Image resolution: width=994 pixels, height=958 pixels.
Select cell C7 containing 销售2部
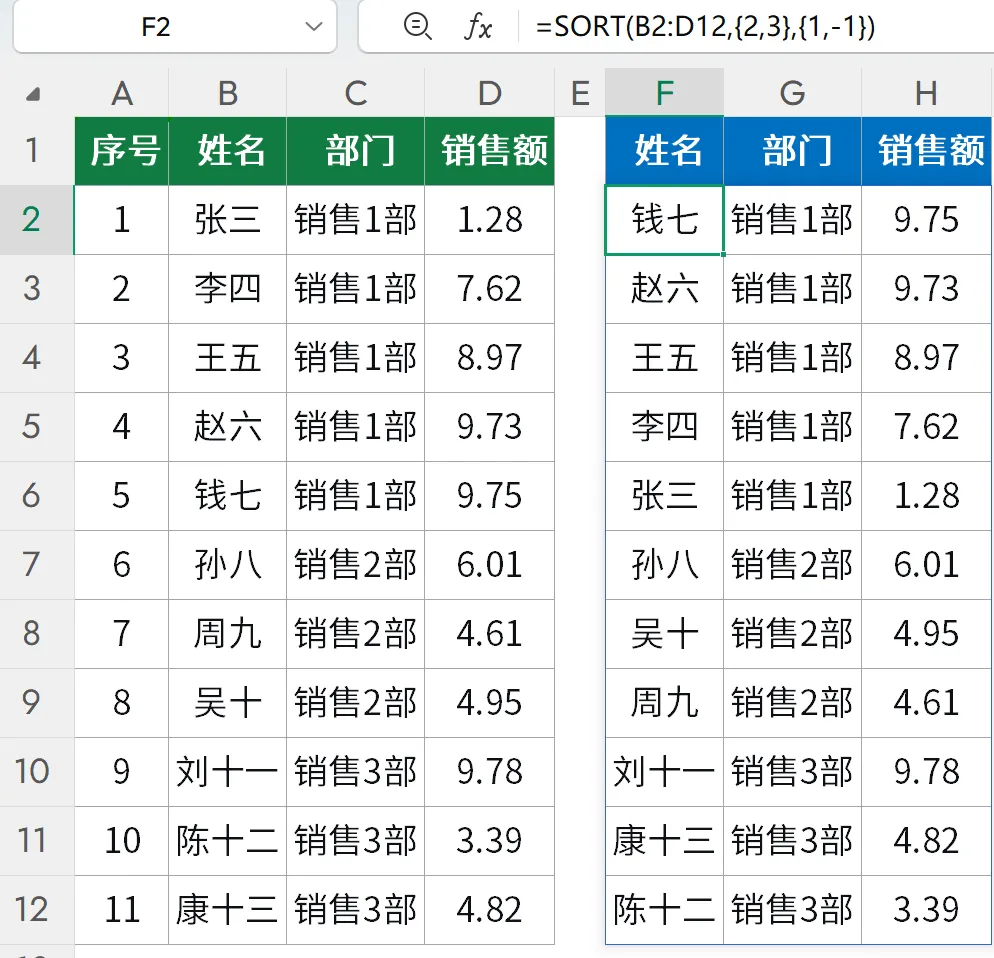(x=356, y=565)
